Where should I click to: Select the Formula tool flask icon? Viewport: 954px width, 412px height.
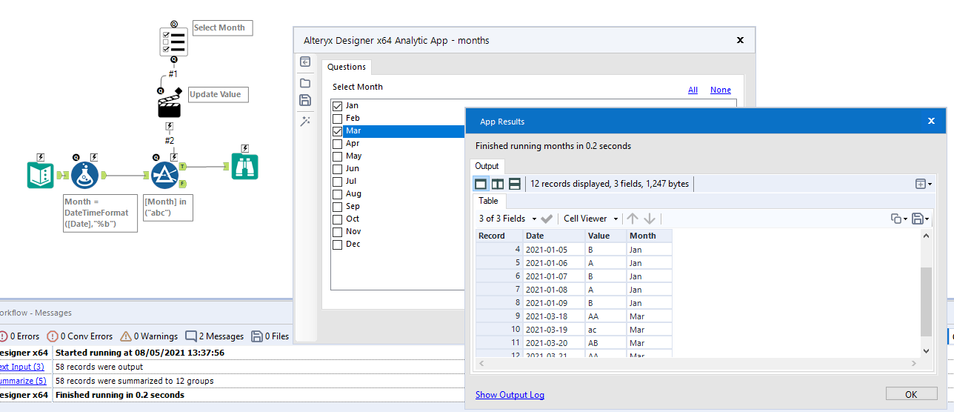pos(85,175)
